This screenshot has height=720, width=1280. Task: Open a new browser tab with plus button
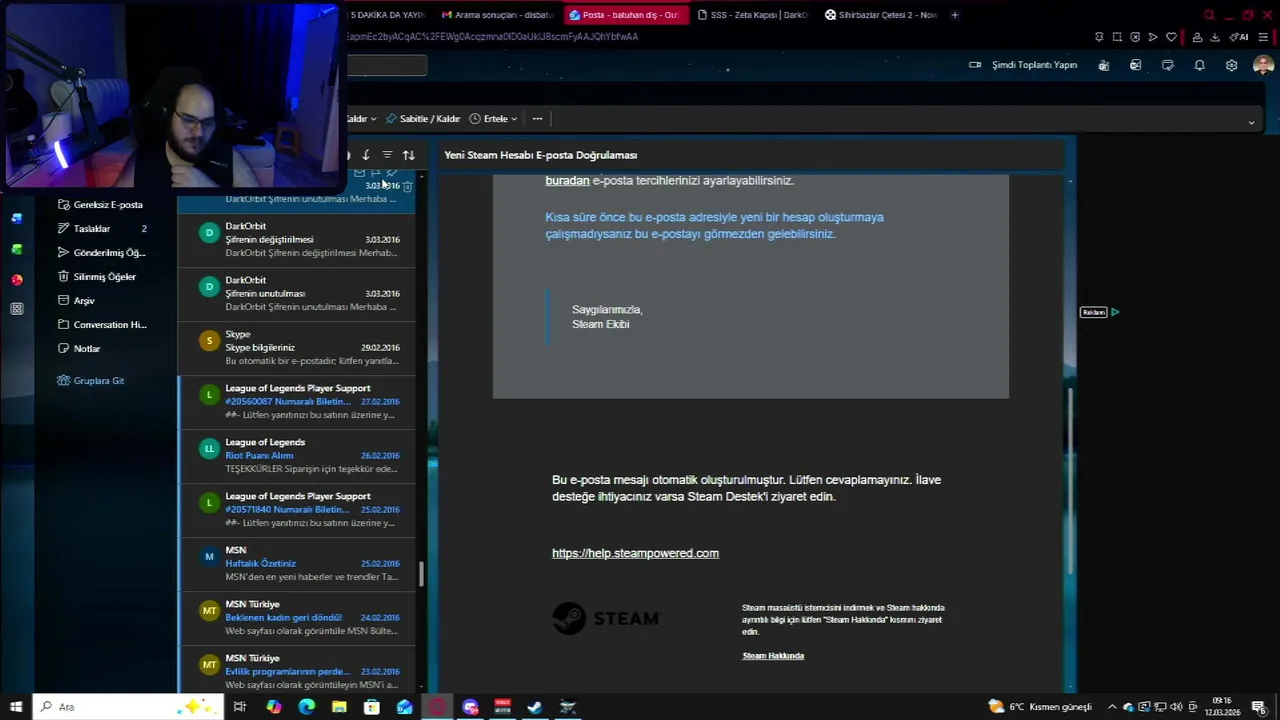point(954,15)
